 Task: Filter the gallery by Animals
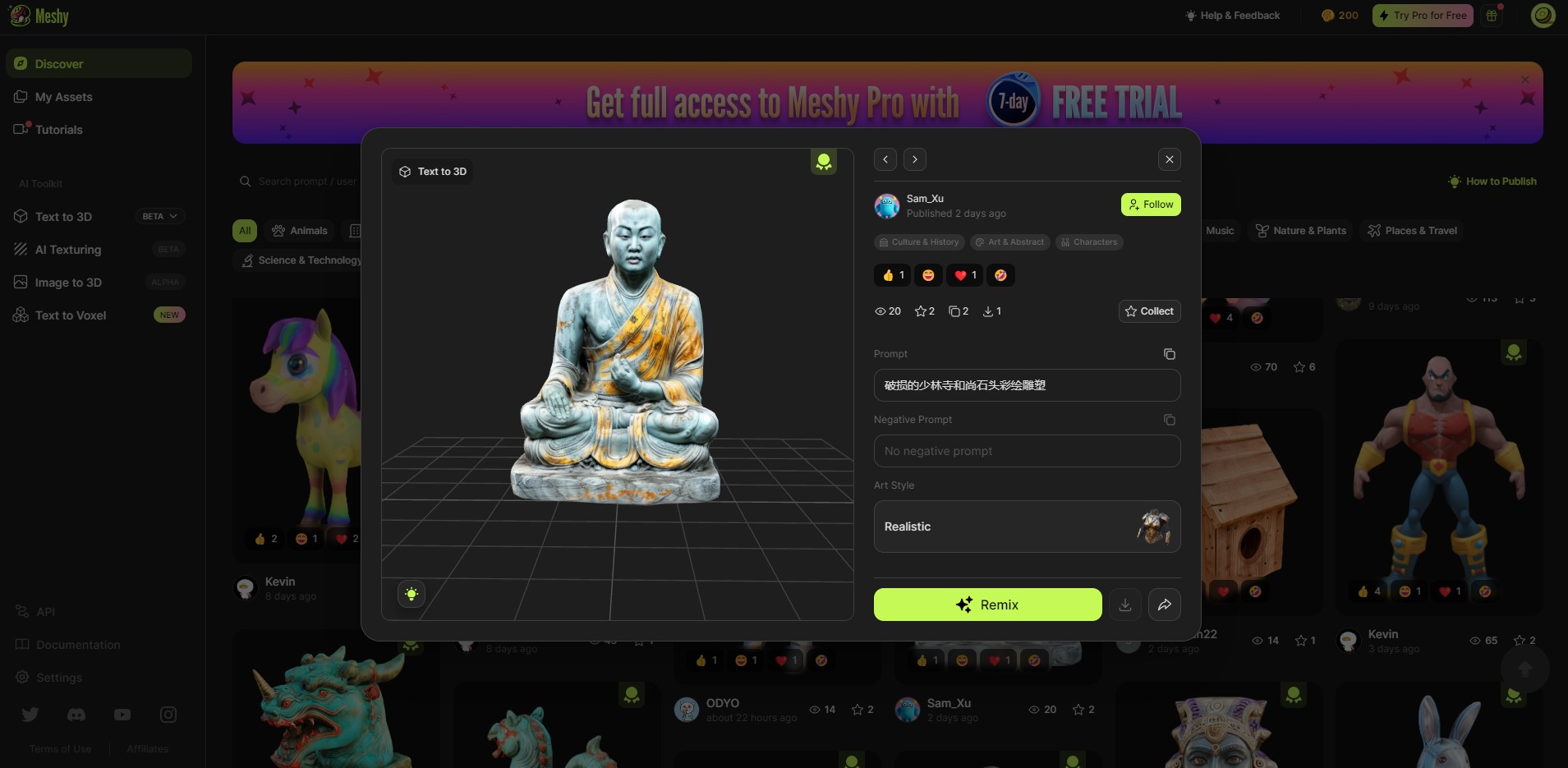pyautogui.click(x=300, y=231)
